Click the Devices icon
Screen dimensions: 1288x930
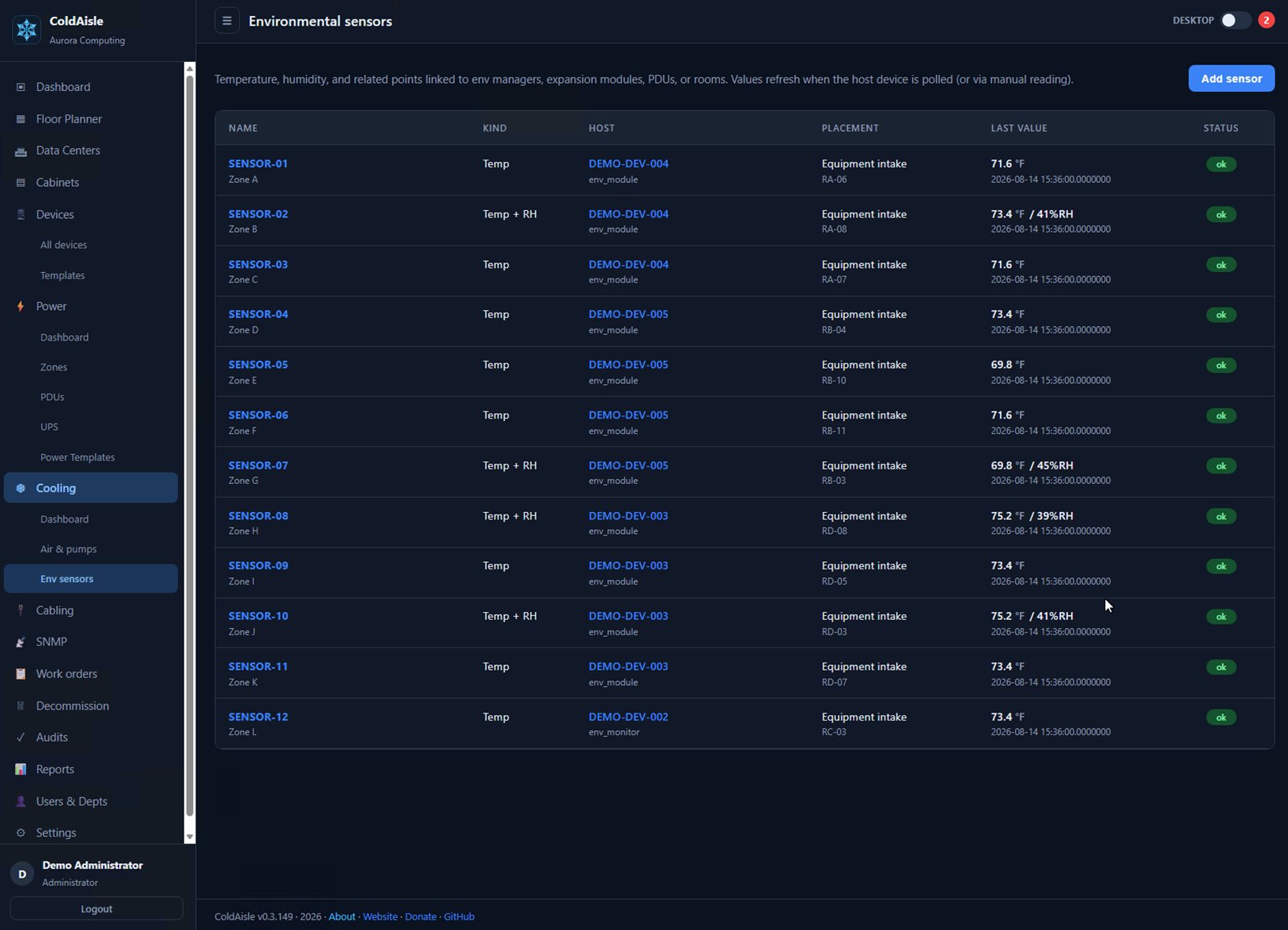(21, 214)
